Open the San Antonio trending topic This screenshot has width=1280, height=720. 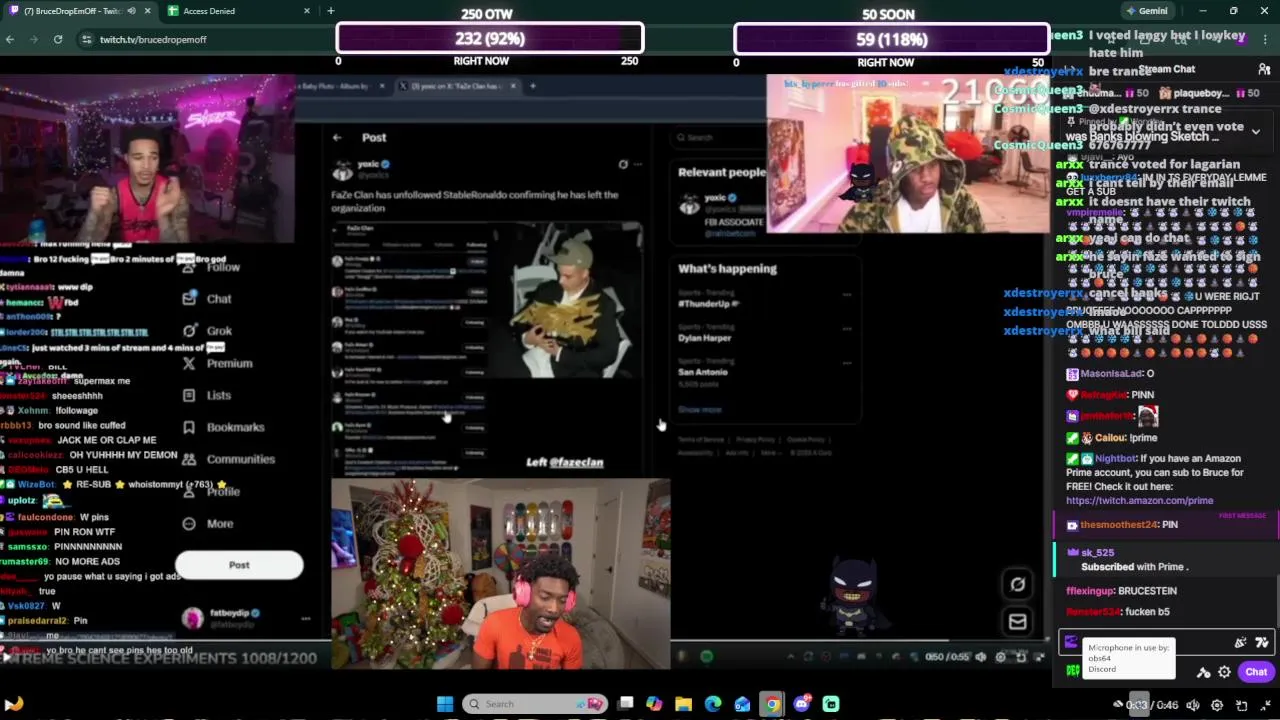point(704,372)
